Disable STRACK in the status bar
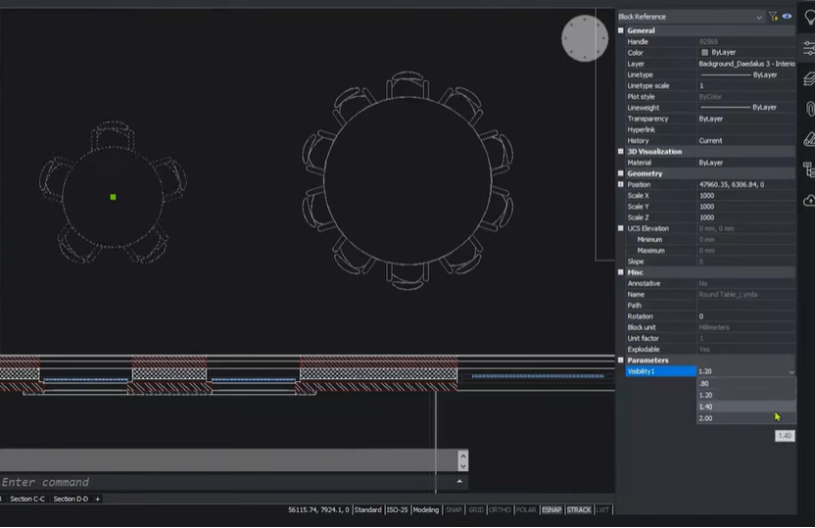This screenshot has width=815, height=528. (x=579, y=510)
